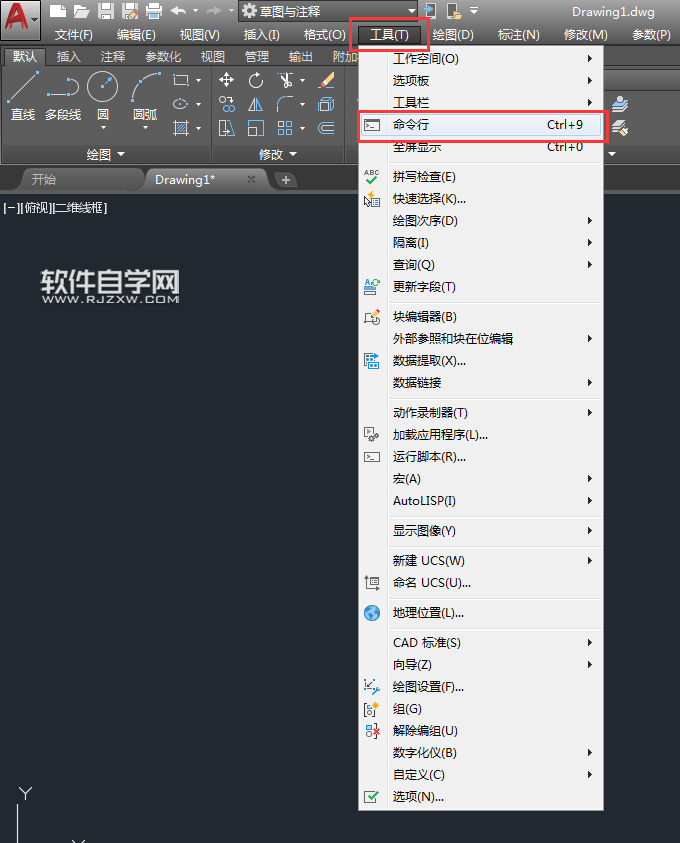Add a new drawing tab with plus button
This screenshot has height=843, width=680.
tap(286, 180)
